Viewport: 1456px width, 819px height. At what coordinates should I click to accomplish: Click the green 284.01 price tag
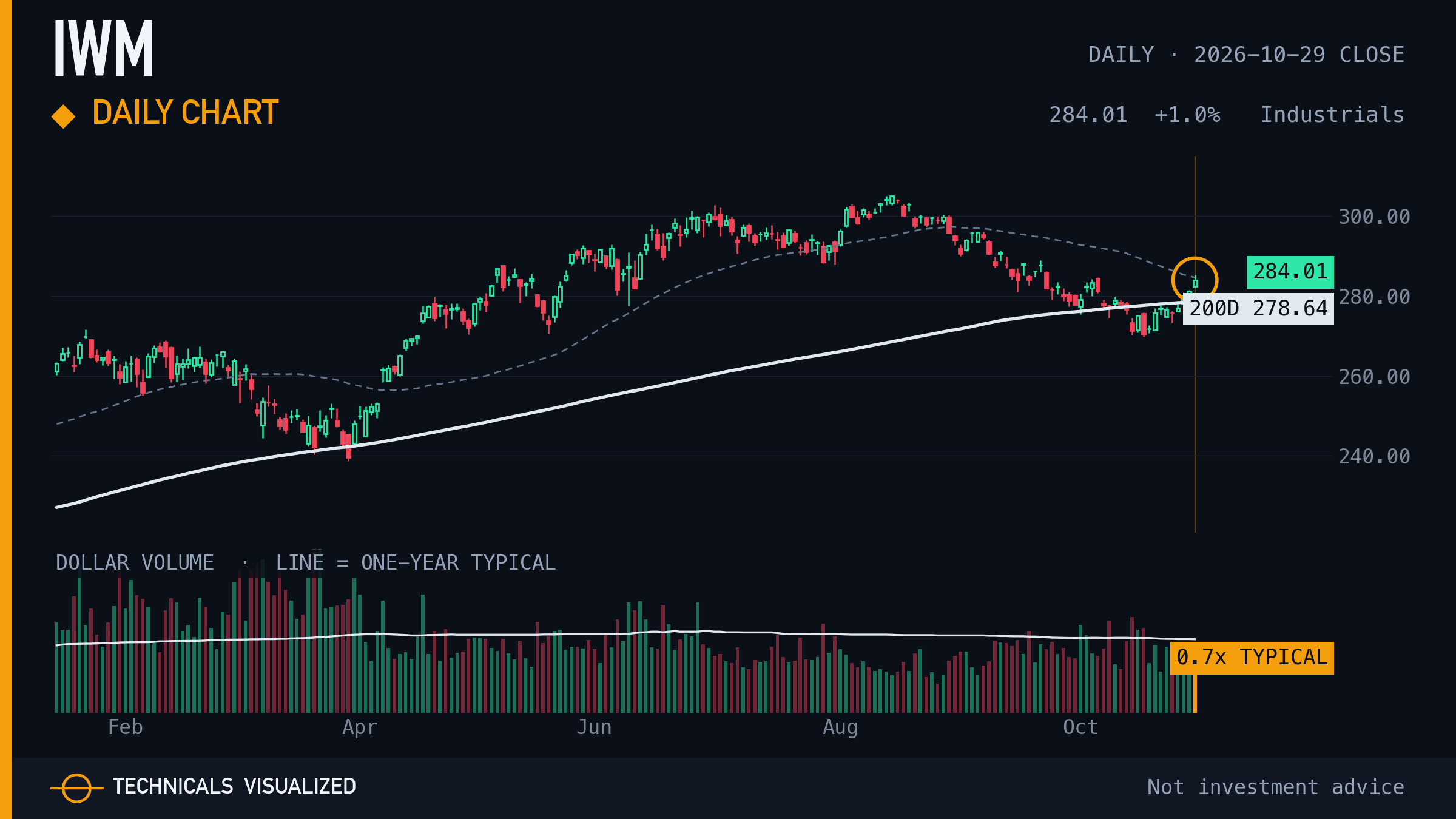point(1290,272)
